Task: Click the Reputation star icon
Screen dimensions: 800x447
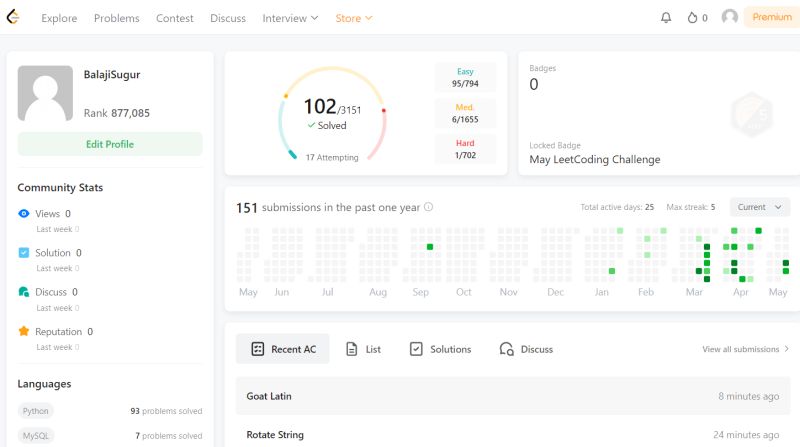Action: pyautogui.click(x=23, y=331)
